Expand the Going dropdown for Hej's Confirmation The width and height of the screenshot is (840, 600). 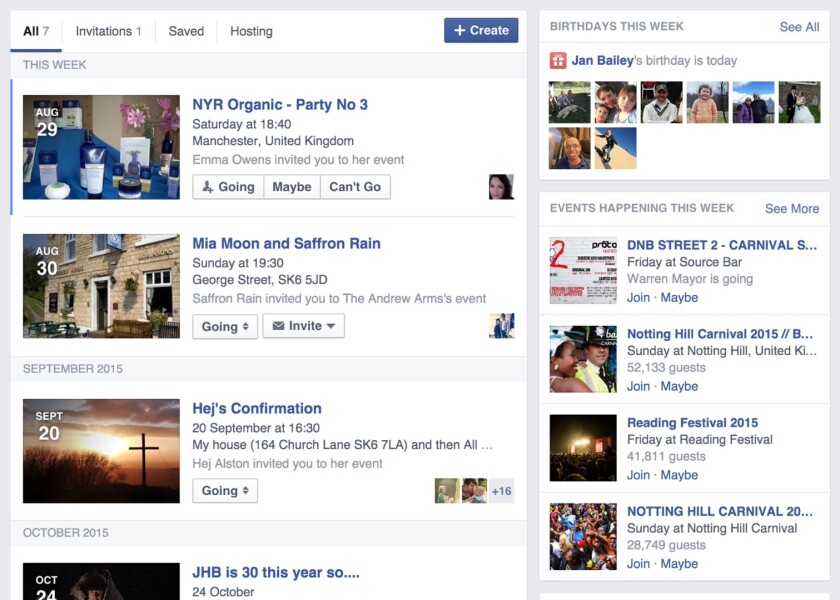pos(224,490)
